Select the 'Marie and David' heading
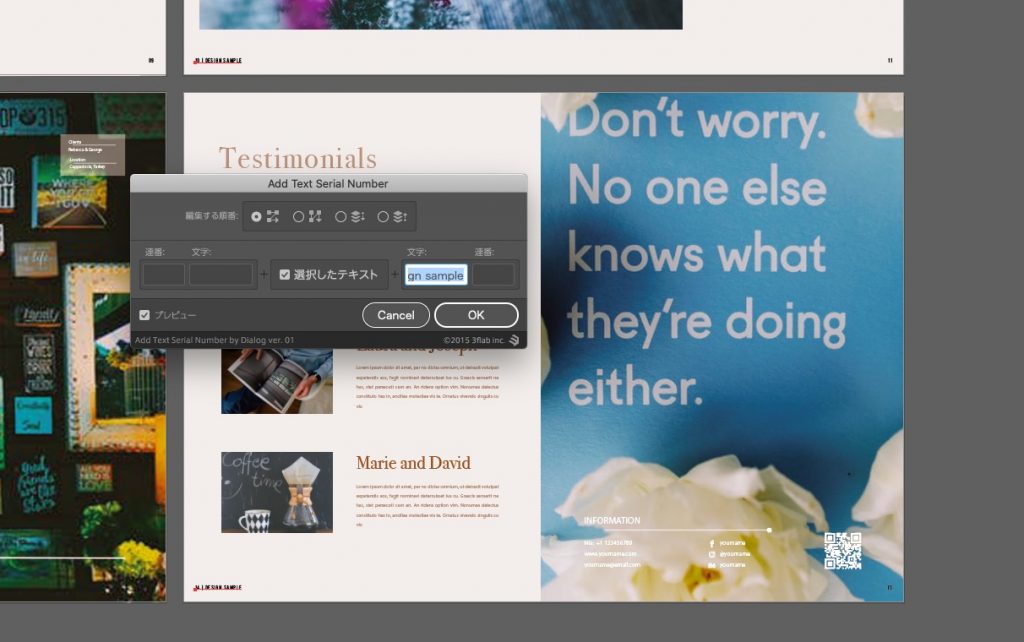Image resolution: width=1024 pixels, height=642 pixels. (413, 462)
